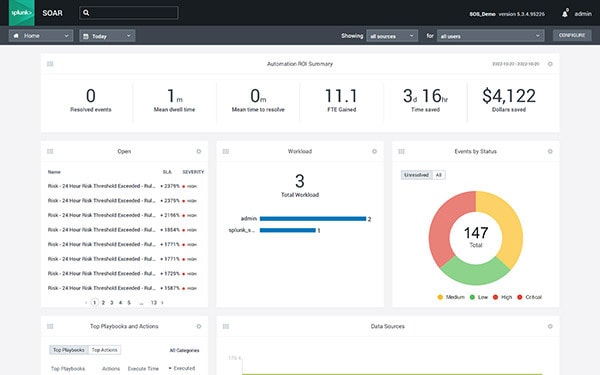Open the all users dropdown

click(491, 36)
